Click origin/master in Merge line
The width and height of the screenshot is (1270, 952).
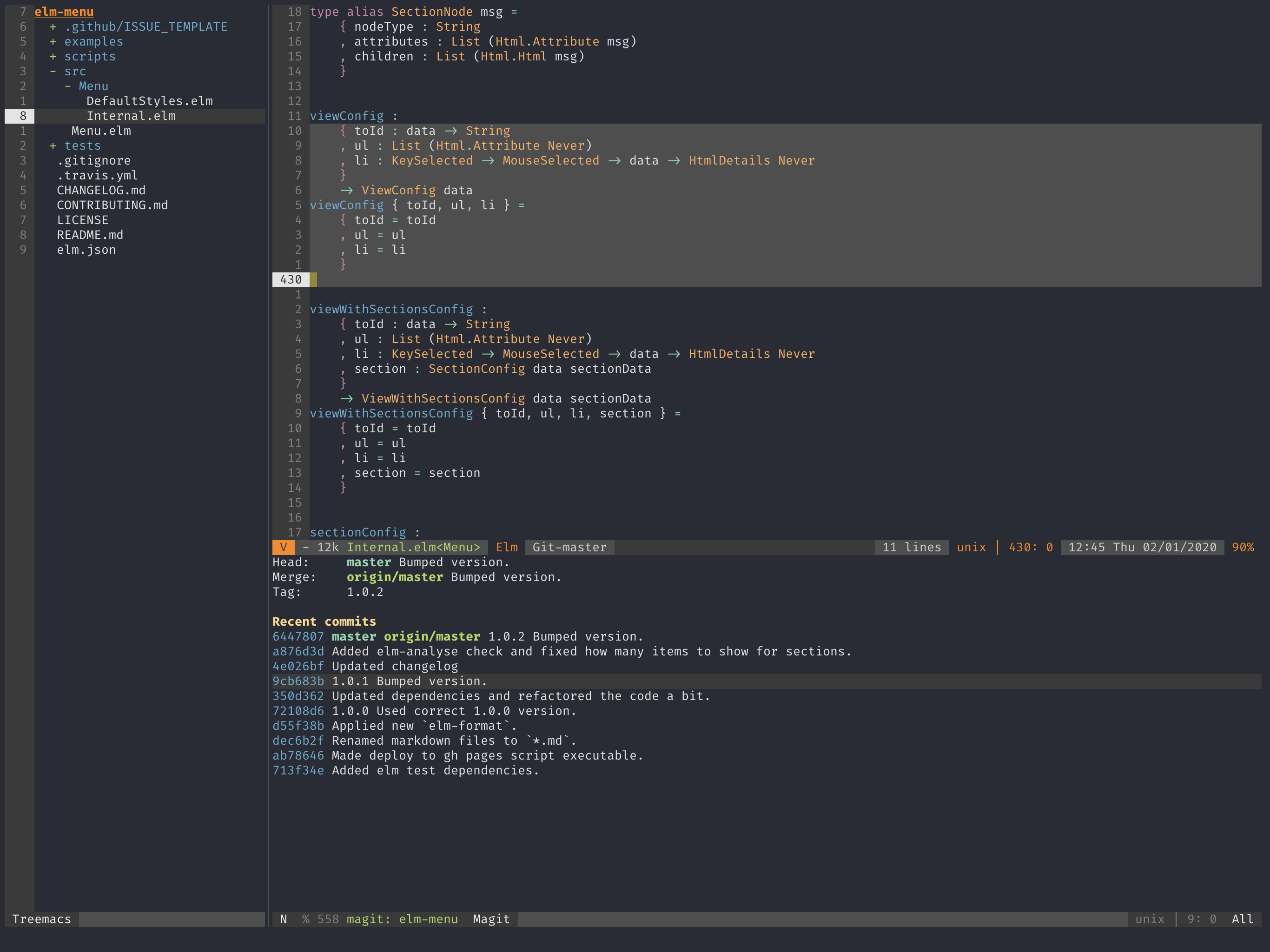pyautogui.click(x=395, y=578)
